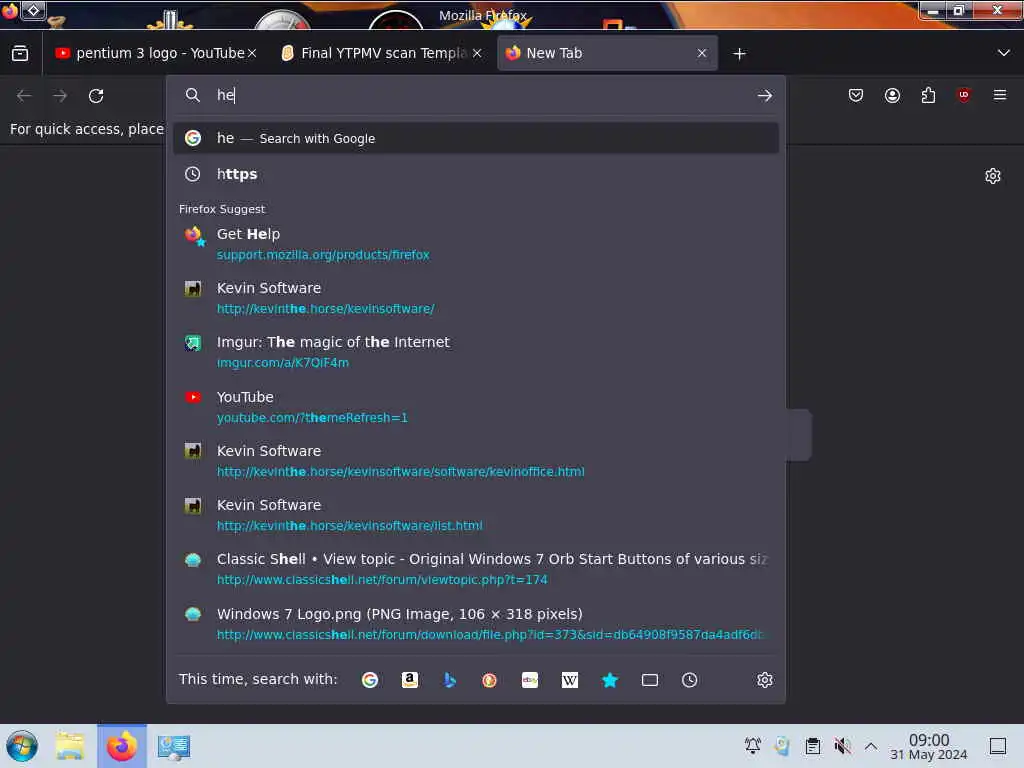The image size is (1024, 768).
Task: Search this time with eBay
Action: click(x=530, y=680)
